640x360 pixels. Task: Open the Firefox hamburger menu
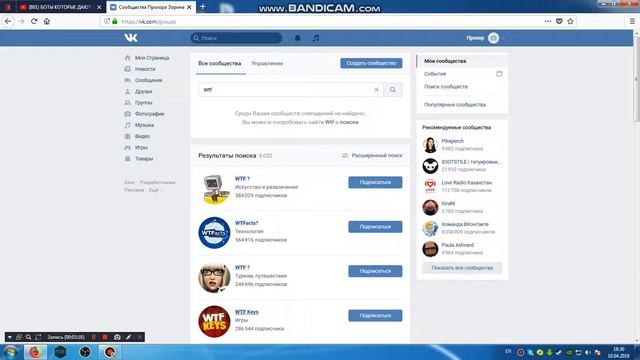click(x=632, y=21)
